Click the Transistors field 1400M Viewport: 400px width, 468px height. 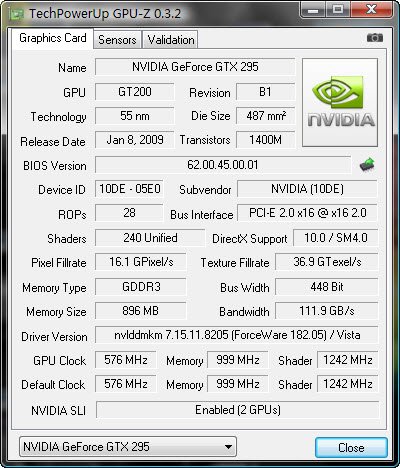point(265,140)
